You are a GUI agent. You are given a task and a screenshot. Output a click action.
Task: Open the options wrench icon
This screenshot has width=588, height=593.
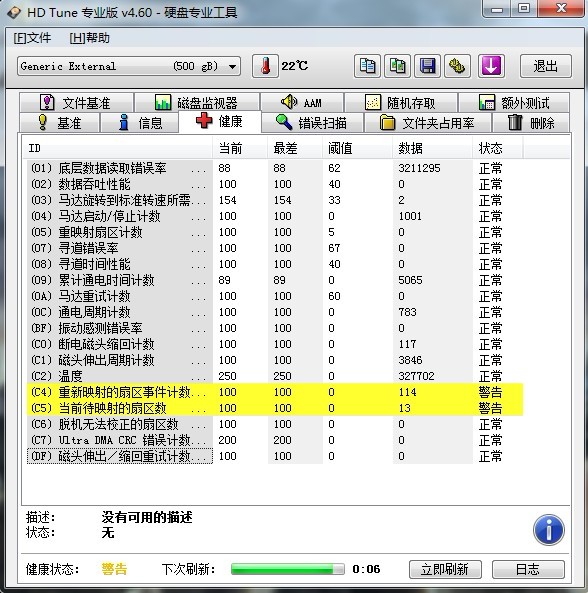[457, 66]
